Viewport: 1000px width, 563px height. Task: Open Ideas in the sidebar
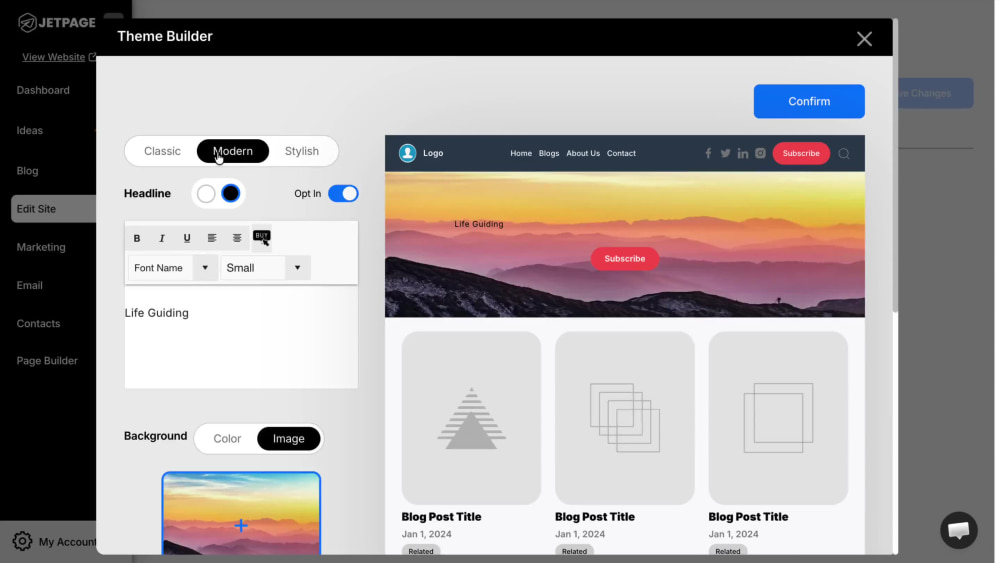(30, 130)
